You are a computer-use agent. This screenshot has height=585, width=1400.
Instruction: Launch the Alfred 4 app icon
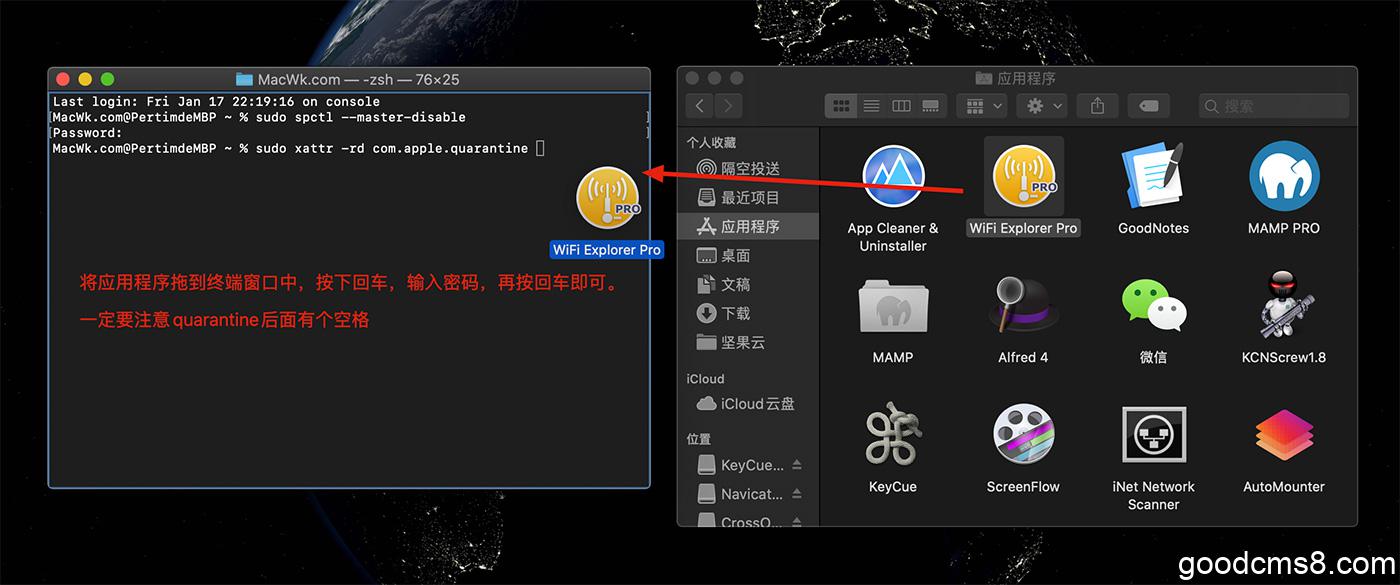coord(1024,306)
